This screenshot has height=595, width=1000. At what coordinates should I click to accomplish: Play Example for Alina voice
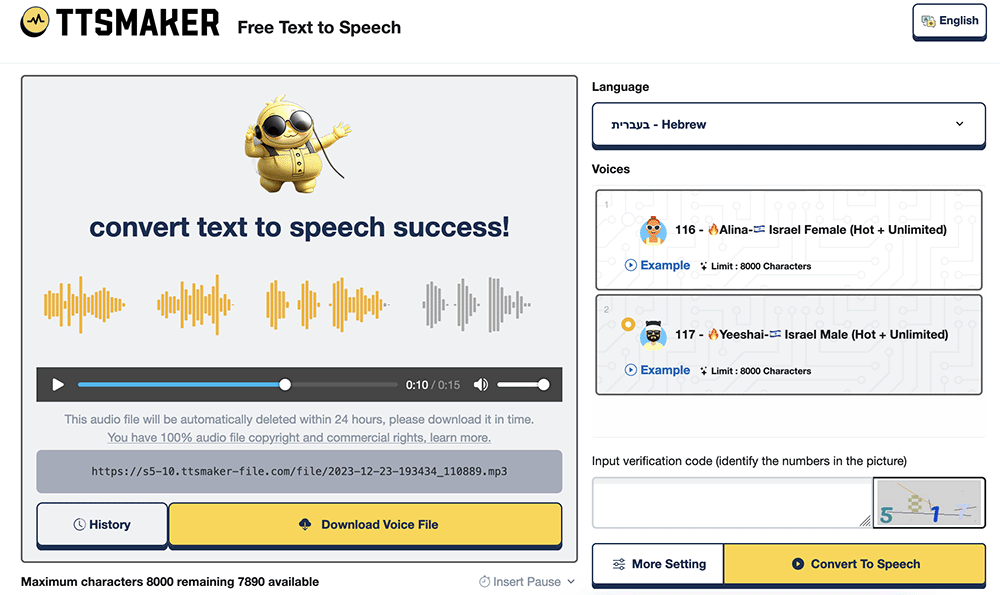[658, 265]
